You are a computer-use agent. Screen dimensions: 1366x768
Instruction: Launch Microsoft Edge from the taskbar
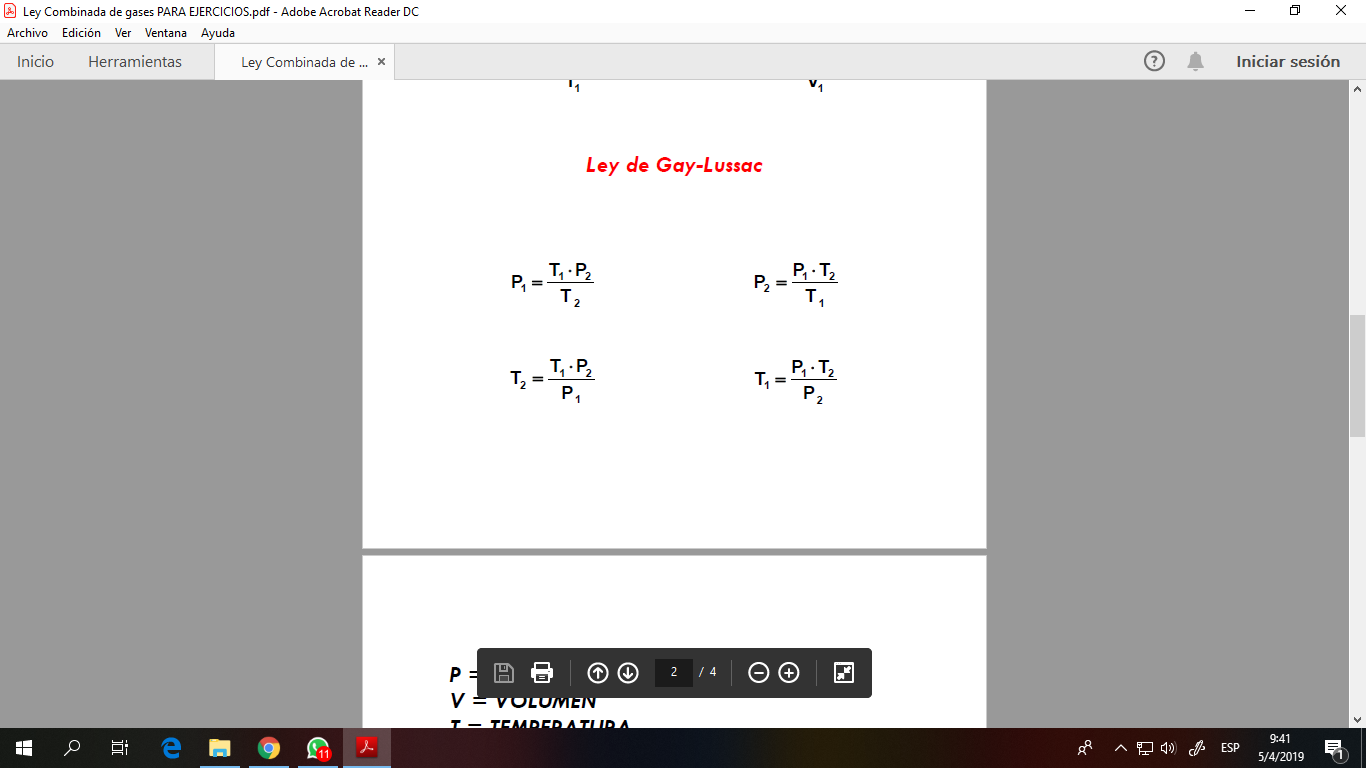point(171,748)
